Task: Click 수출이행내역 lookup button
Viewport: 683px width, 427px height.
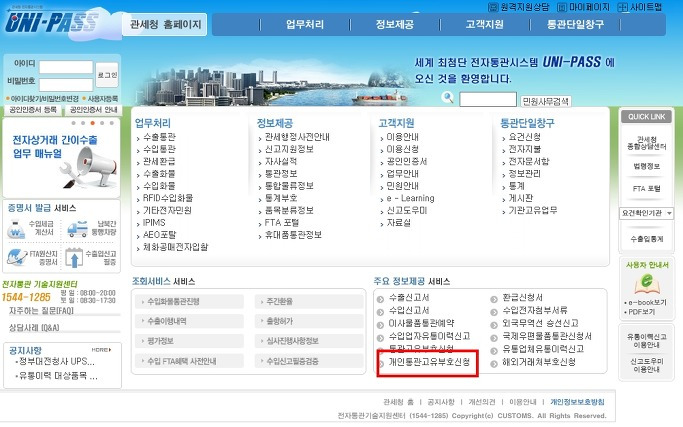Action: coord(189,321)
